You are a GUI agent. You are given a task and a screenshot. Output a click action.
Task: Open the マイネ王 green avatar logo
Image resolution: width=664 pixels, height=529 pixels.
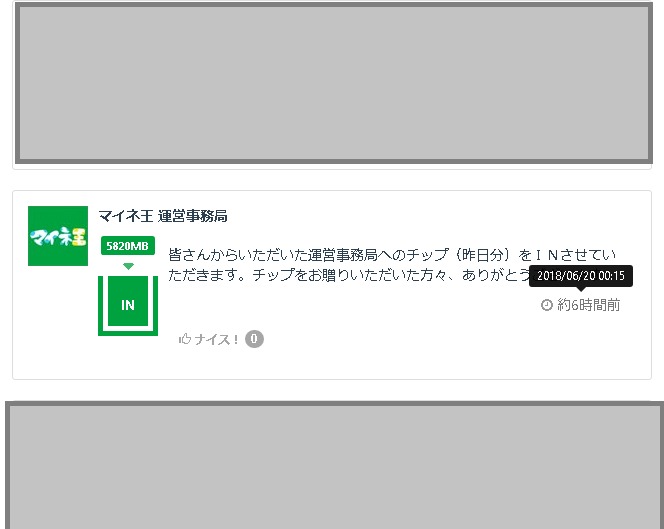click(58, 236)
